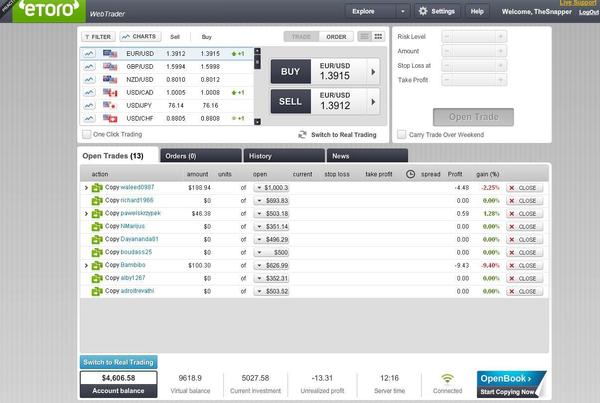Click the EUR/USD currency flags icon
This screenshot has height=403, width=600.
(x=110, y=54)
